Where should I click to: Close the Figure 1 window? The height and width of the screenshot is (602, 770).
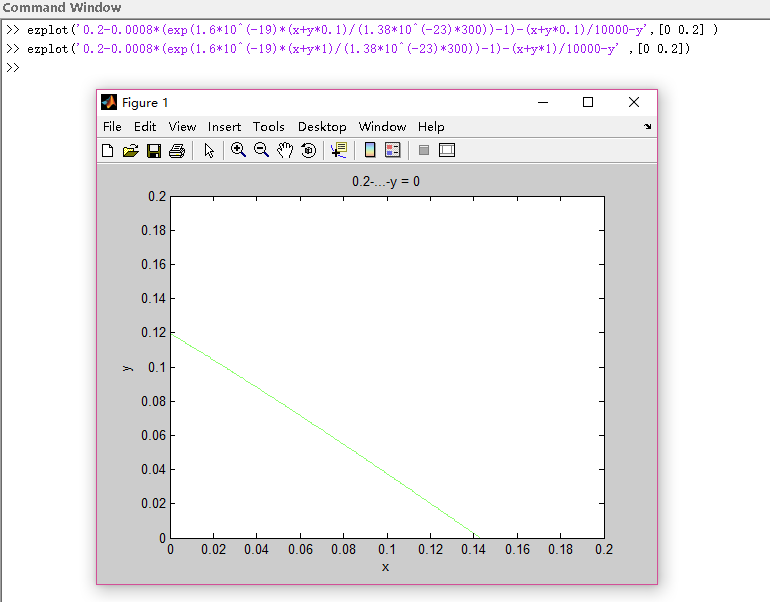click(x=634, y=102)
